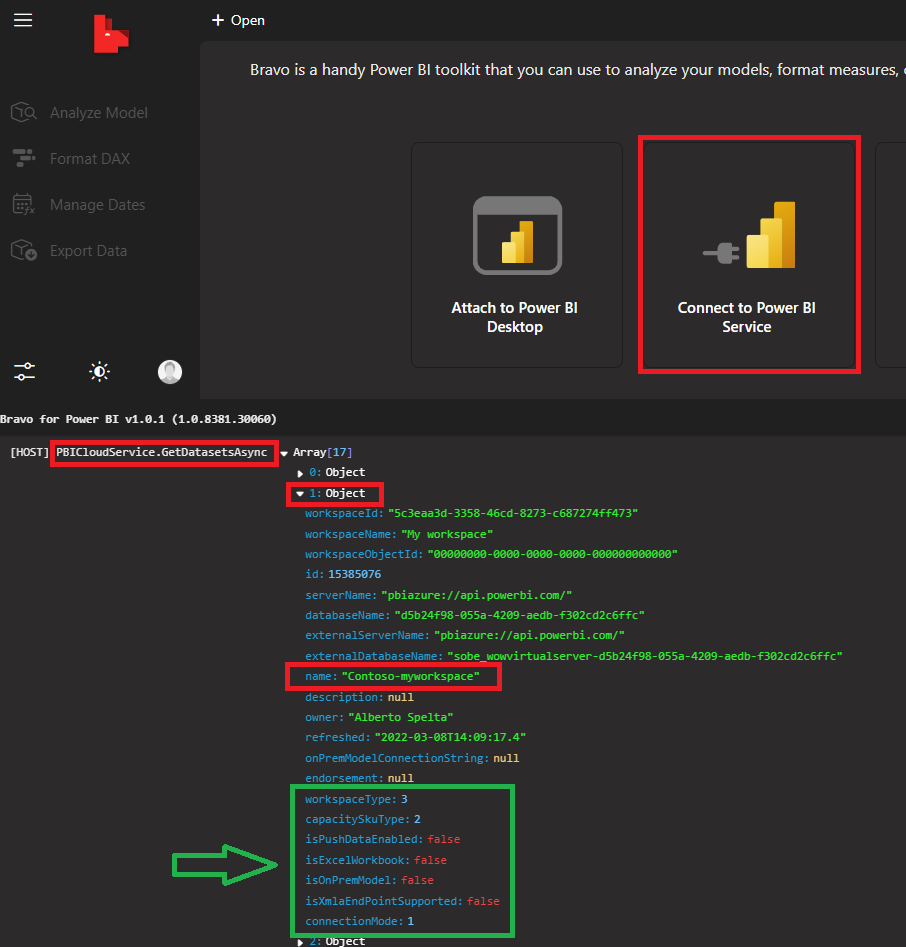Choose the Connect to Power BI Service tile
Screen dimensions: 906x947
(749, 255)
